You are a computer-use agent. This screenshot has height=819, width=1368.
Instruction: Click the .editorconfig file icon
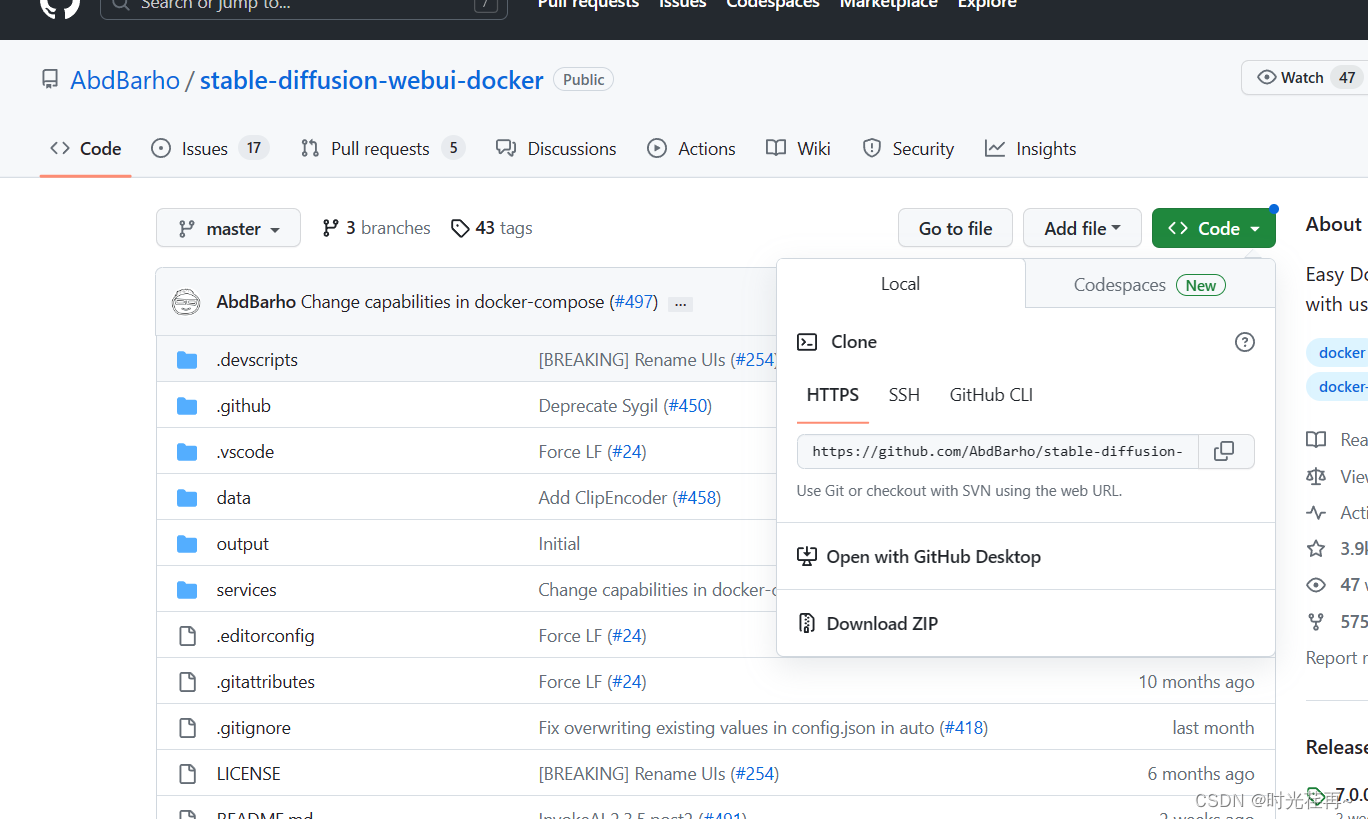pyautogui.click(x=187, y=636)
